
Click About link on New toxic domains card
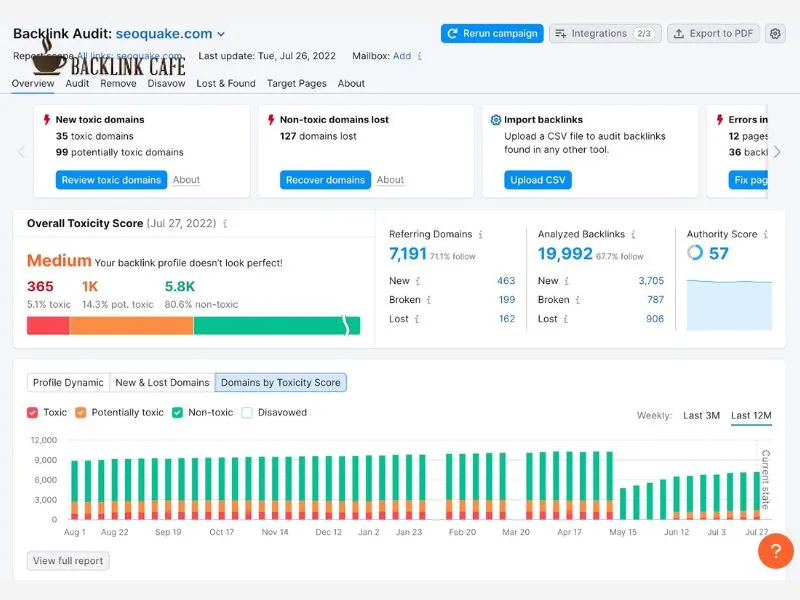pos(186,180)
